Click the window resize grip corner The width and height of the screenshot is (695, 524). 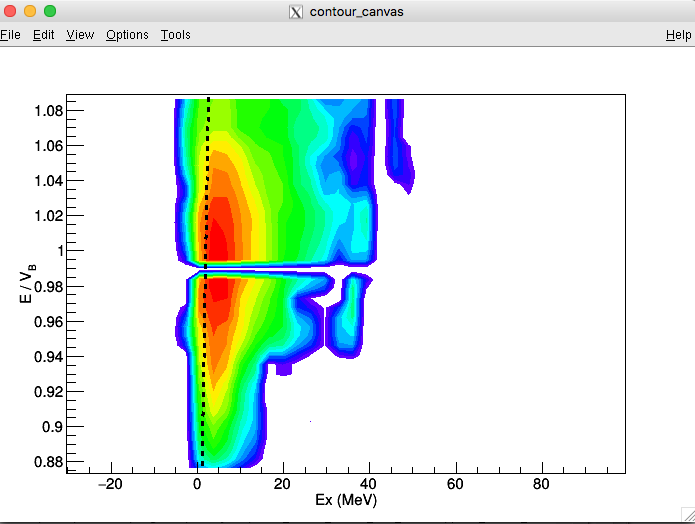[688, 514]
